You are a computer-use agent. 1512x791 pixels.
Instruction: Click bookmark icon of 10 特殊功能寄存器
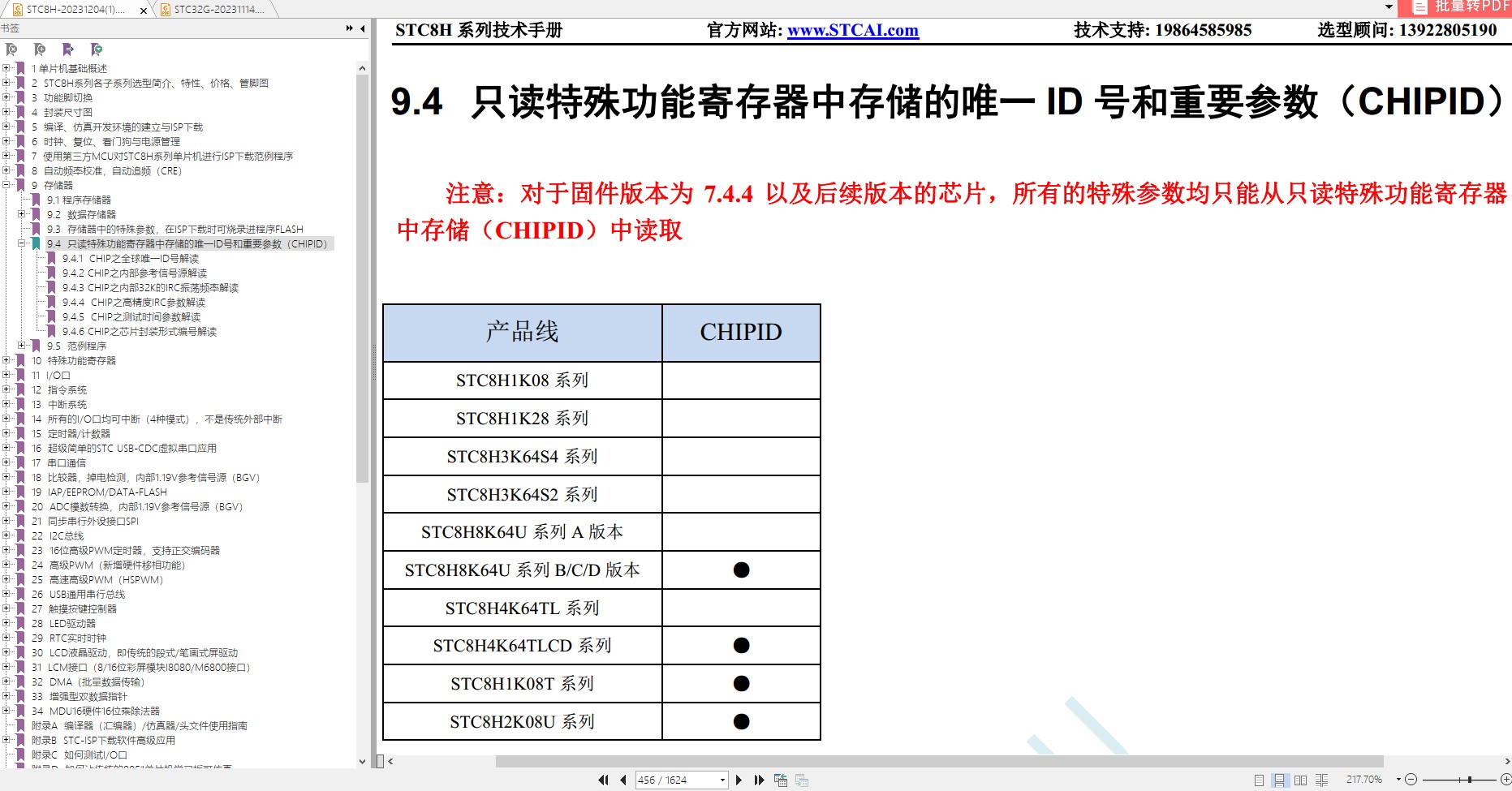[x=20, y=360]
